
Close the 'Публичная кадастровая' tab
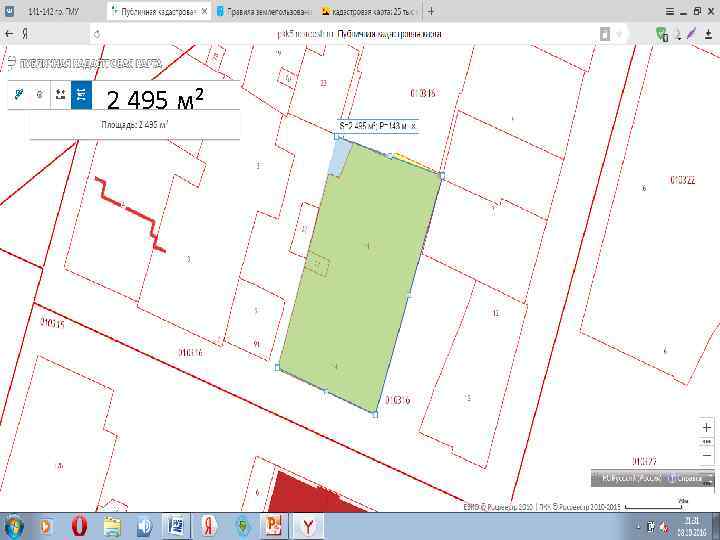pos(204,11)
